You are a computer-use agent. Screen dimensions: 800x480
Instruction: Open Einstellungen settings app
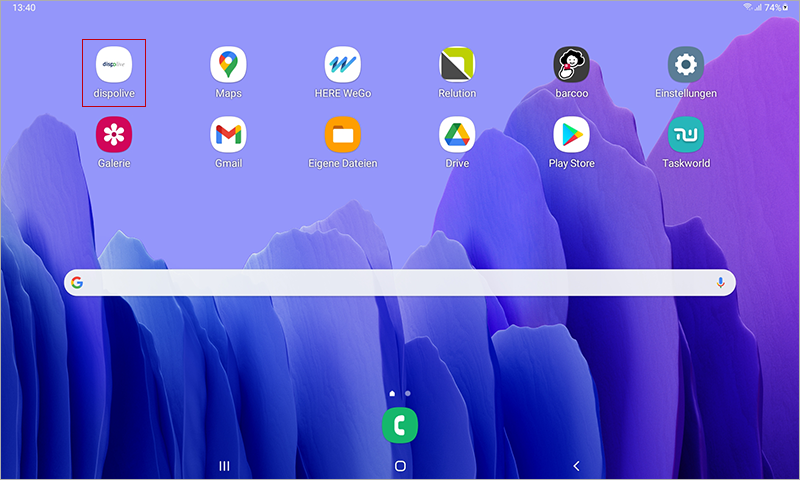686,65
